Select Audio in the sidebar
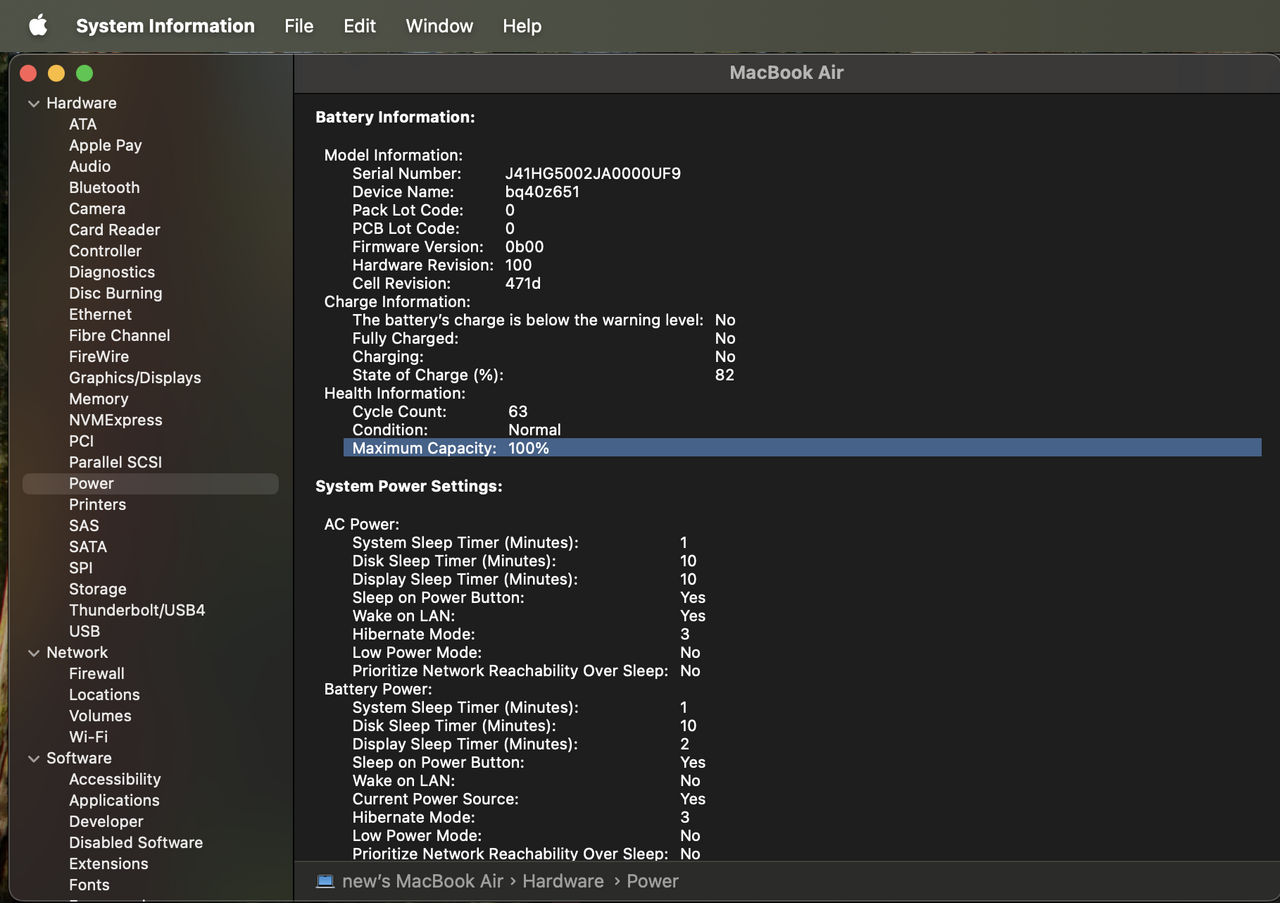1280x903 pixels. pos(90,166)
